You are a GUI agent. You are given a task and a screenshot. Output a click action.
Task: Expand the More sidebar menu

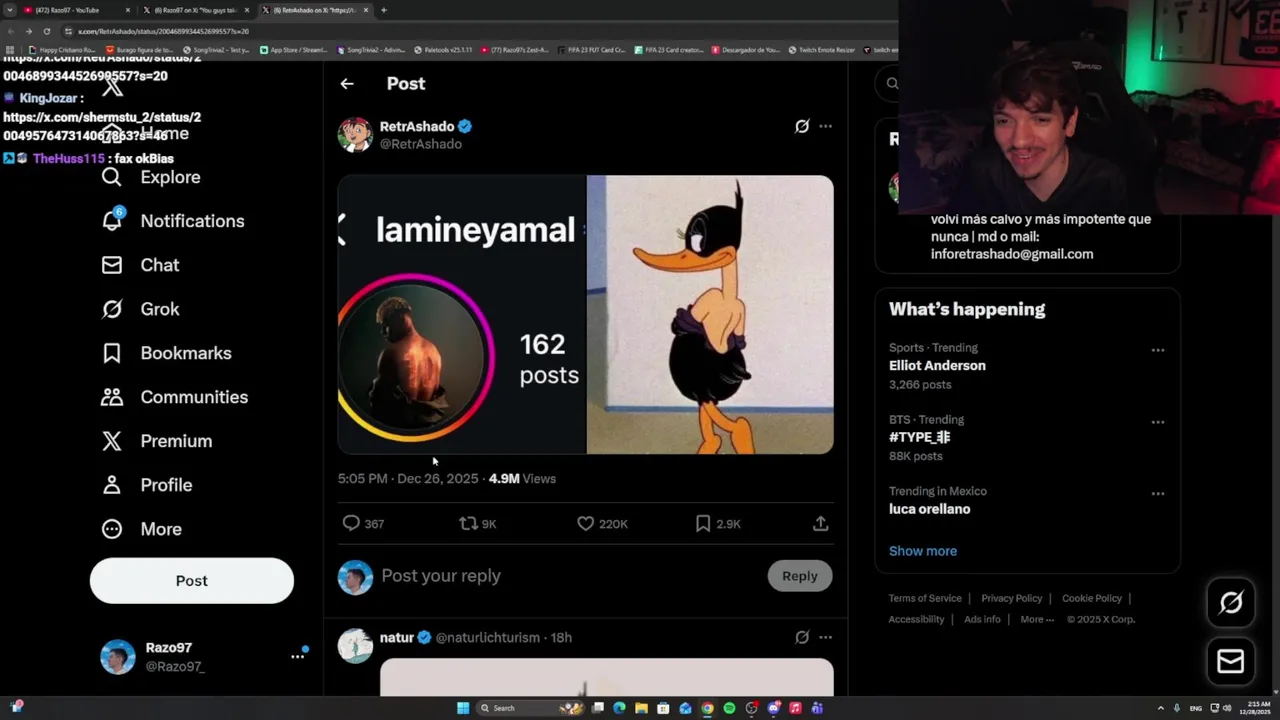141,529
